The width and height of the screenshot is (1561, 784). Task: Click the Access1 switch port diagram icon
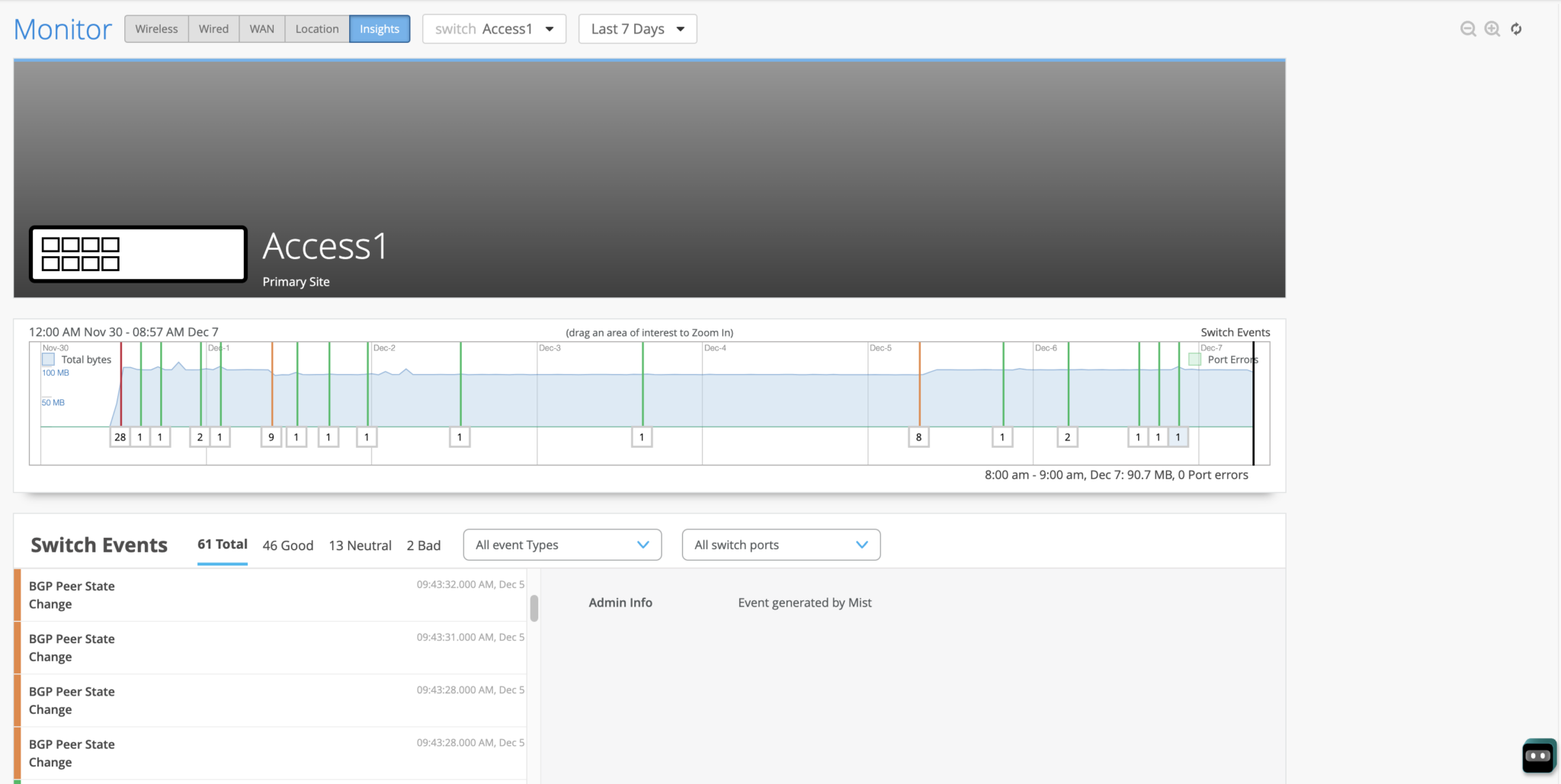point(138,254)
